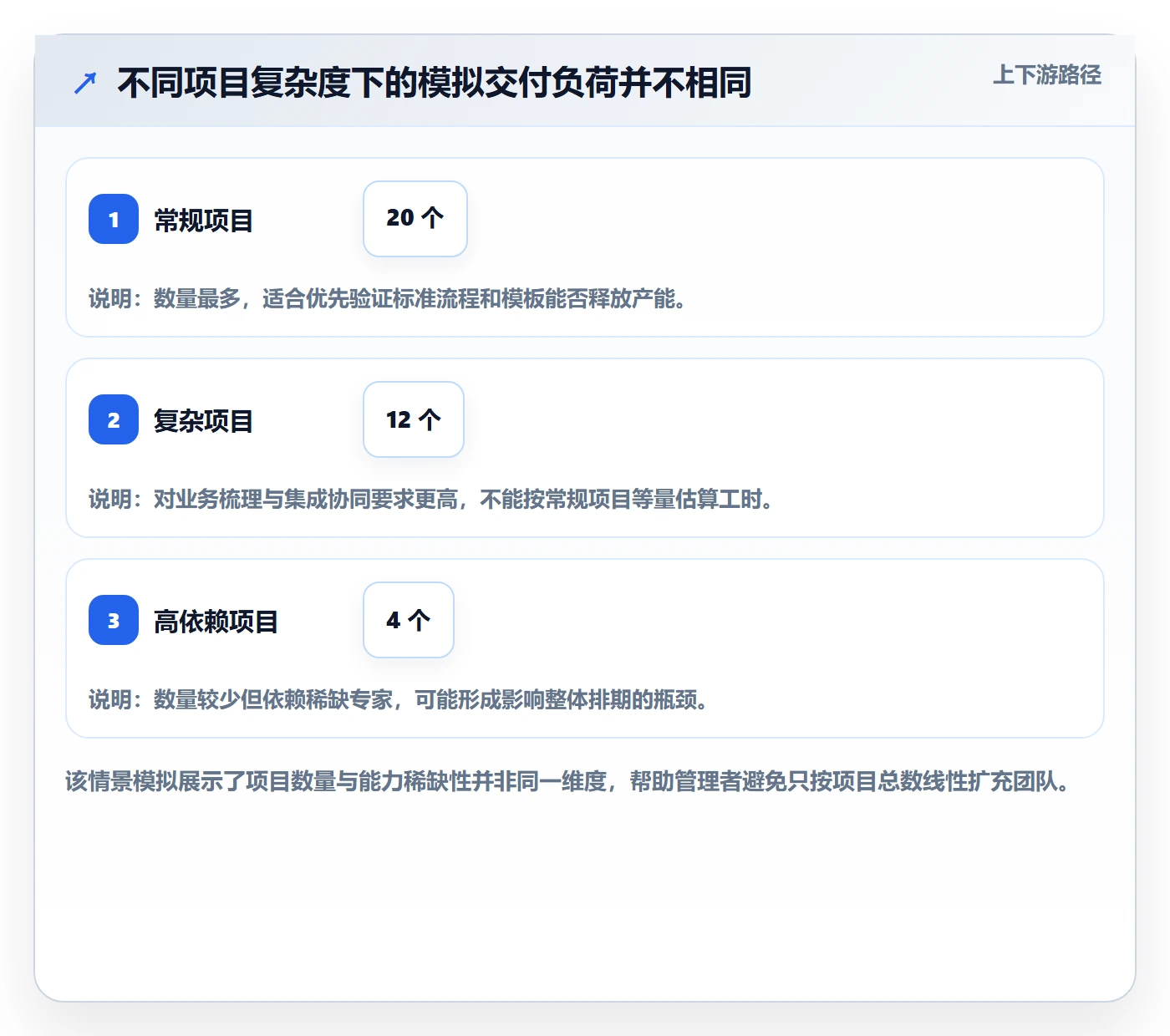Viewport: 1170px width, 1036px height.
Task: Click the summary paragraph starting 该情景模拟展示了
Action: pos(568,781)
